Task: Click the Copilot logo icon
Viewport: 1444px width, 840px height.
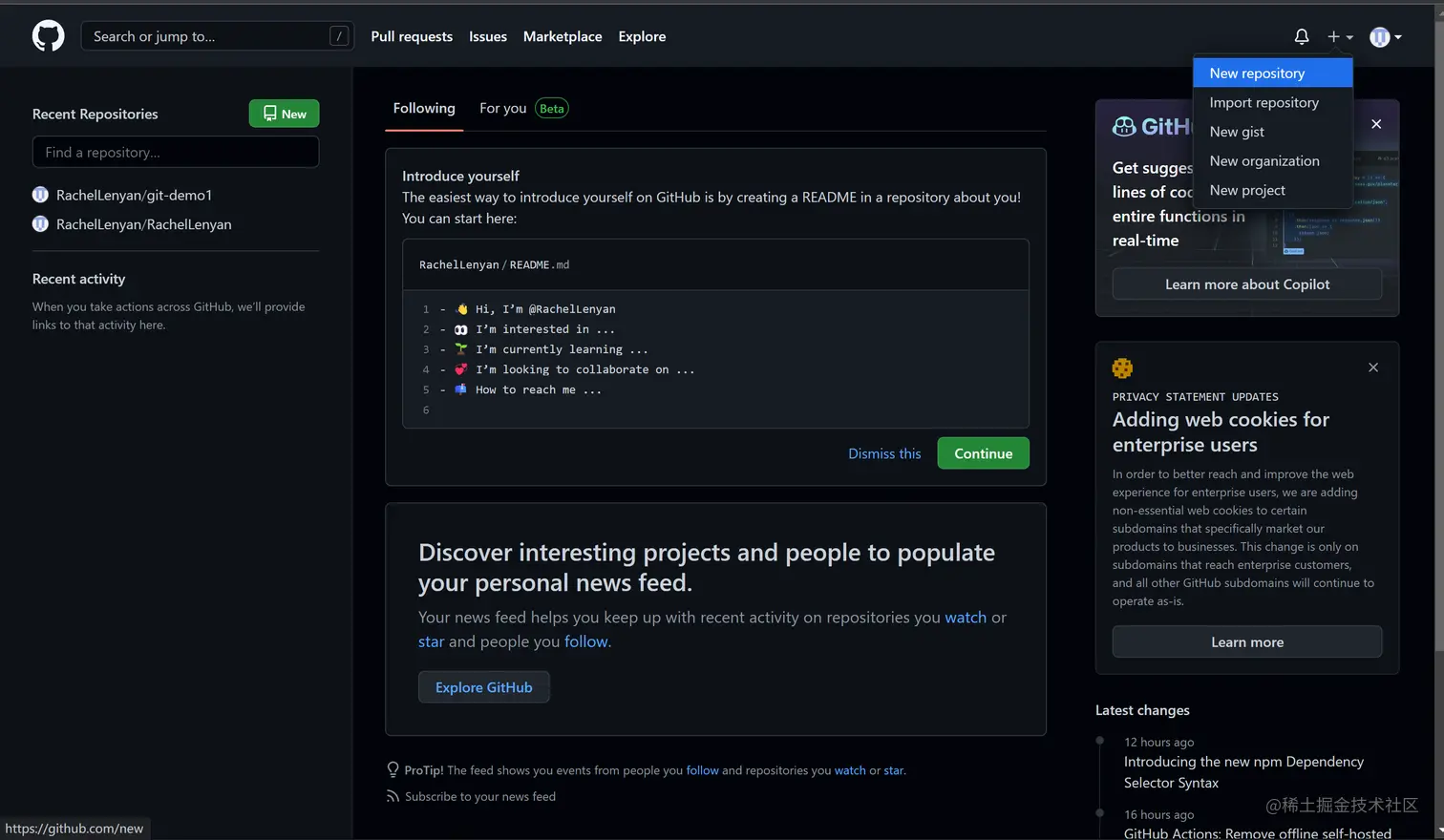Action: point(1124,126)
